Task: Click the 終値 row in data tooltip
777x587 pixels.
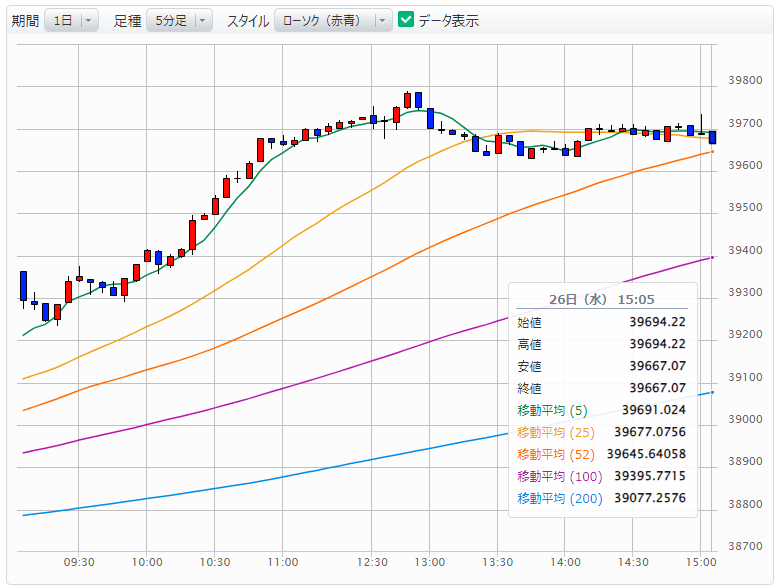Action: pos(601,387)
